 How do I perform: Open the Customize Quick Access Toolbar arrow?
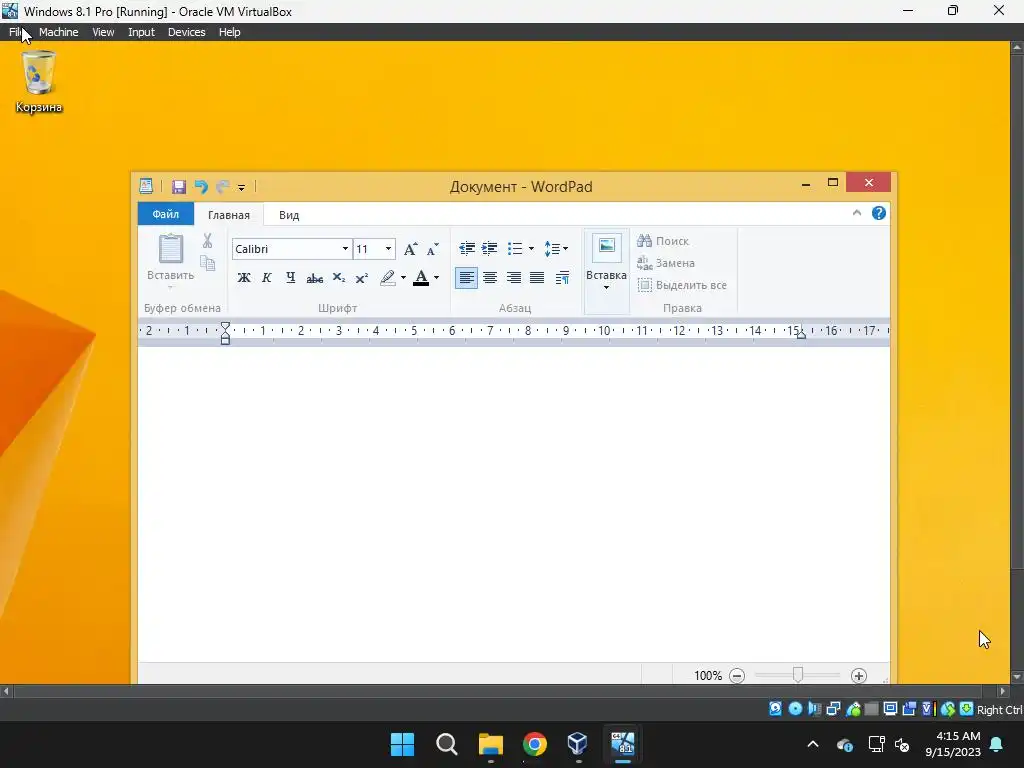coord(241,187)
